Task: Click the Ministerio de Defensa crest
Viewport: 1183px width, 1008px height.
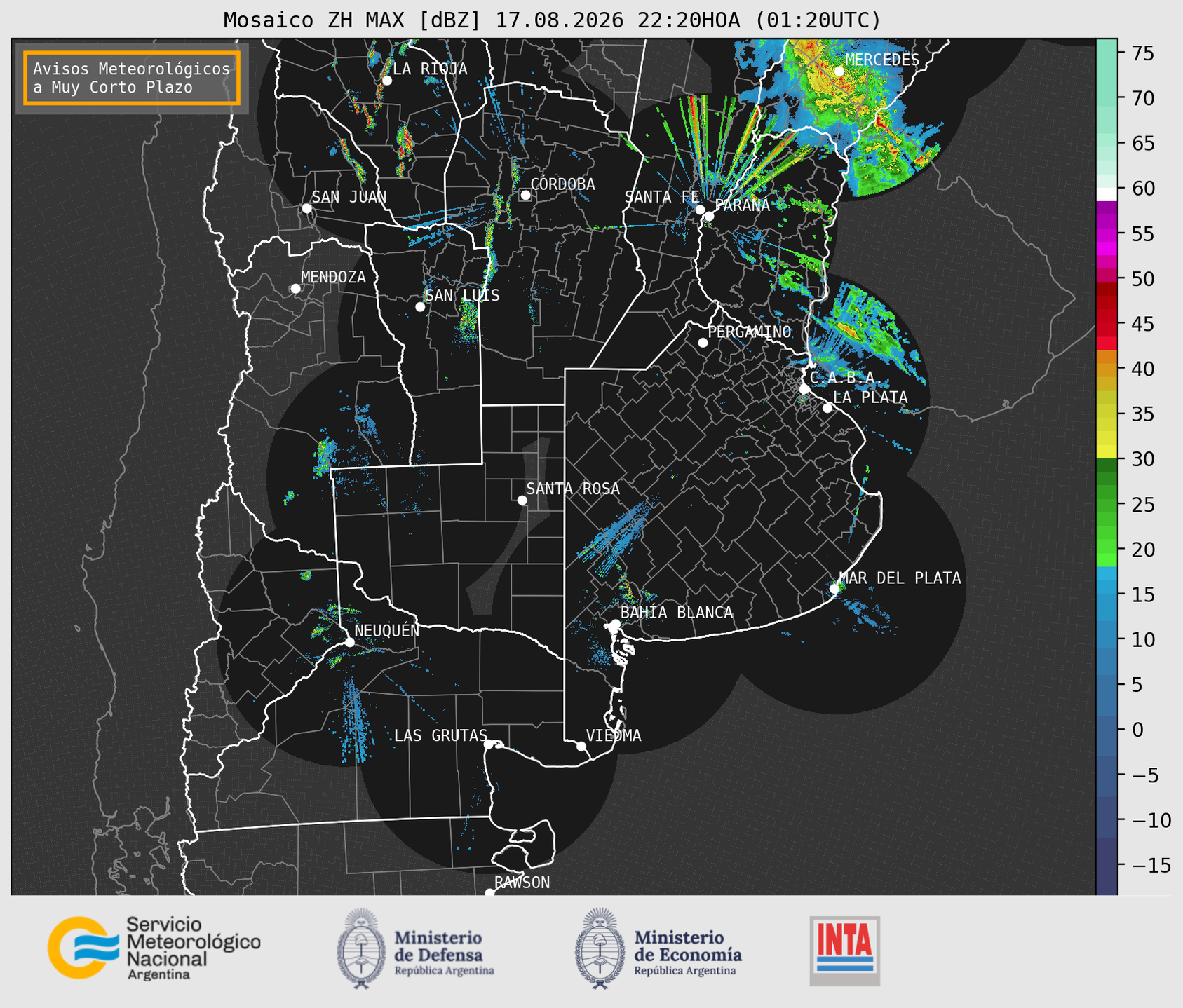Action: pyautogui.click(x=361, y=948)
